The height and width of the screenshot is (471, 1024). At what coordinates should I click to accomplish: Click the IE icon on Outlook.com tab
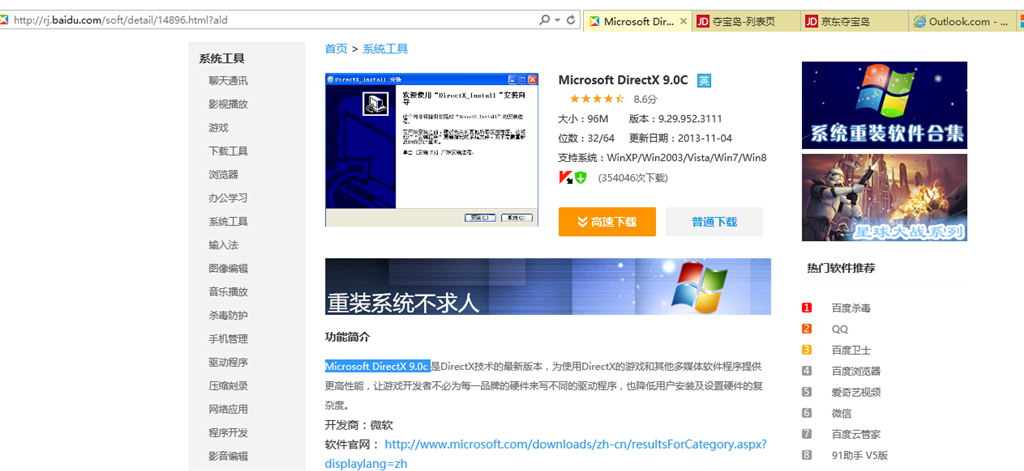point(920,22)
